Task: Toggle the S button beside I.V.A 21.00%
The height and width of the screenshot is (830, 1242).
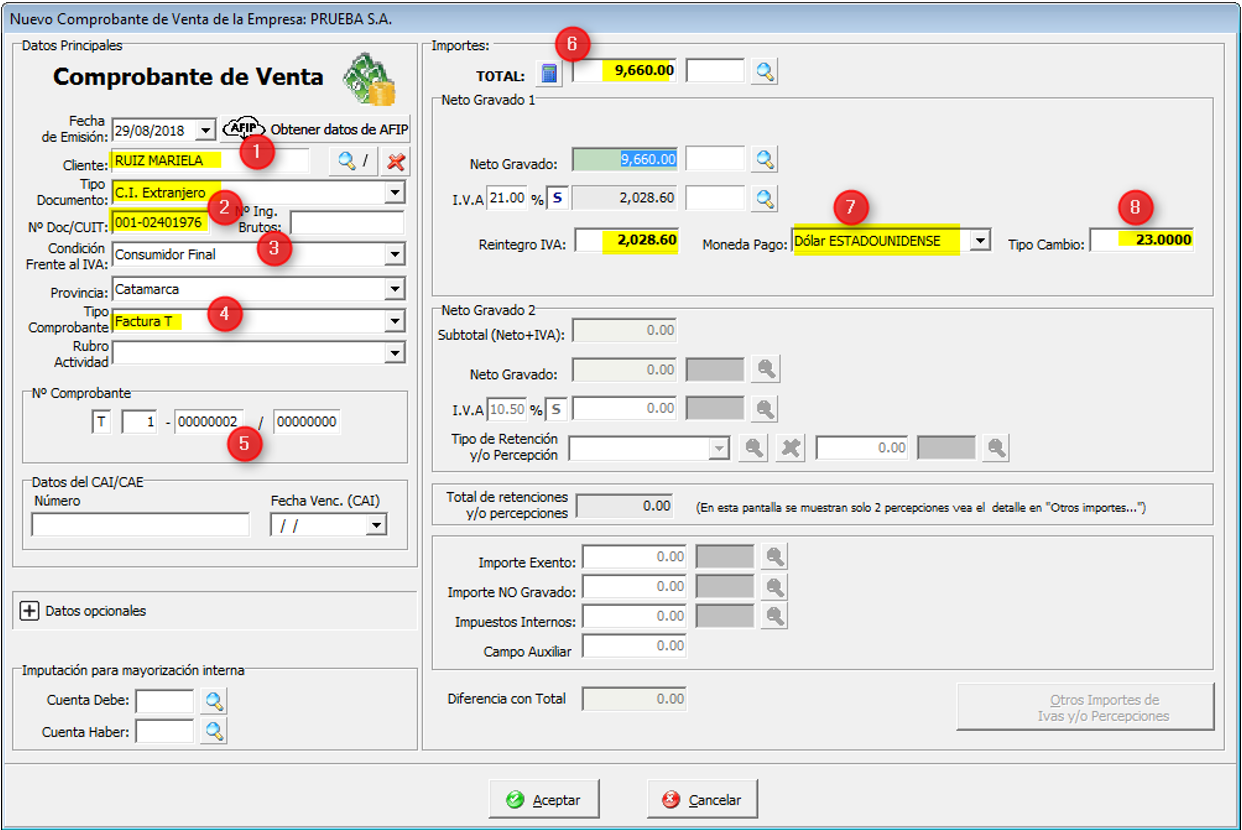Action: coord(557,198)
